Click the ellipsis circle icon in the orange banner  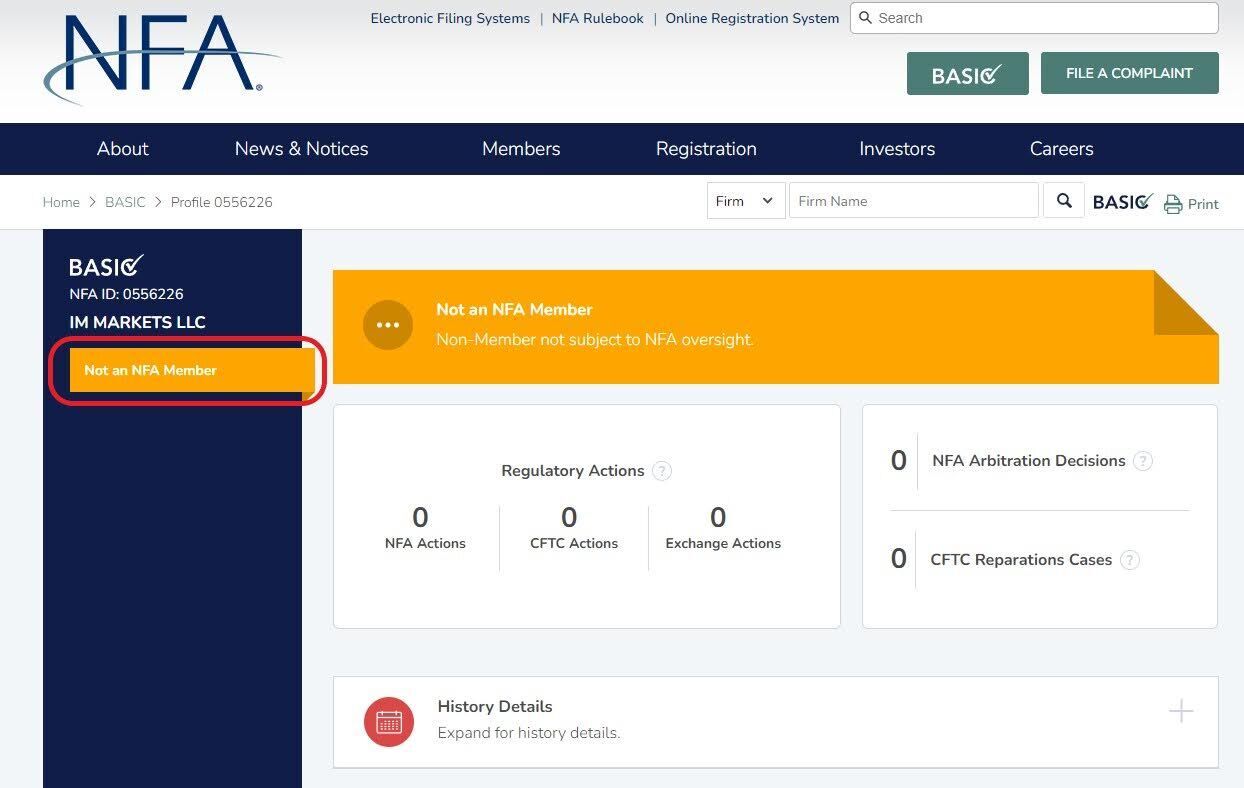[x=388, y=325]
